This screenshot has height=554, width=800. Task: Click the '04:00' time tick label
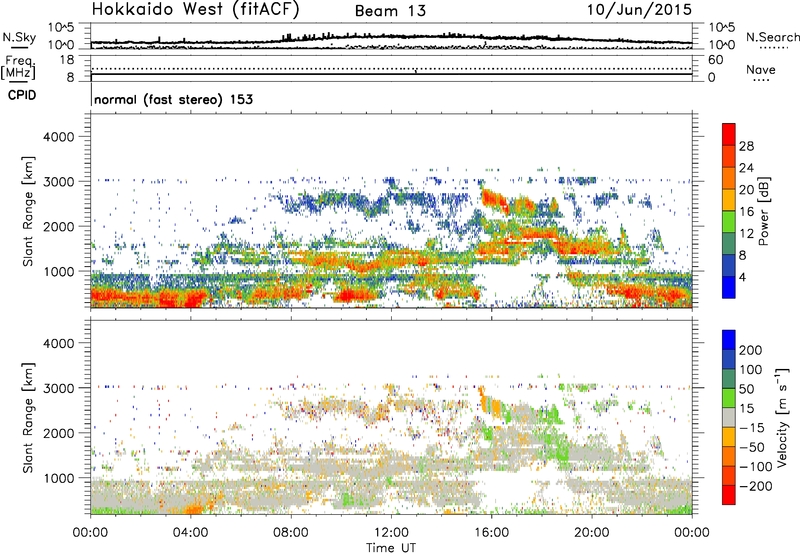click(x=190, y=533)
